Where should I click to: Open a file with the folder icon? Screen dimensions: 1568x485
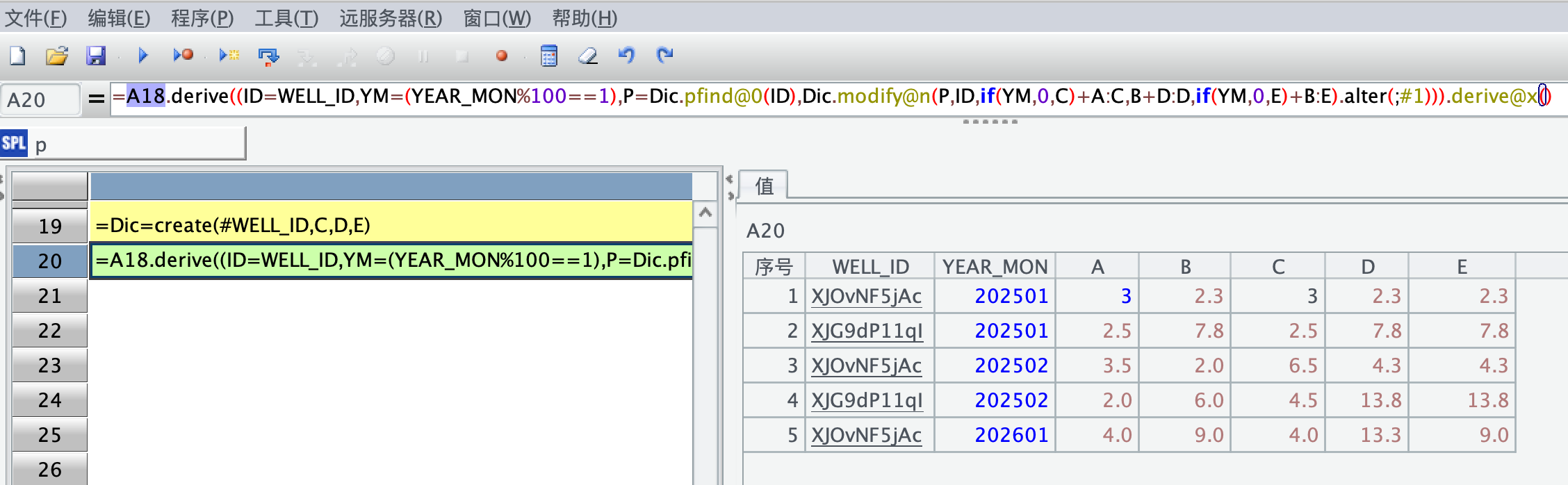coord(57,56)
